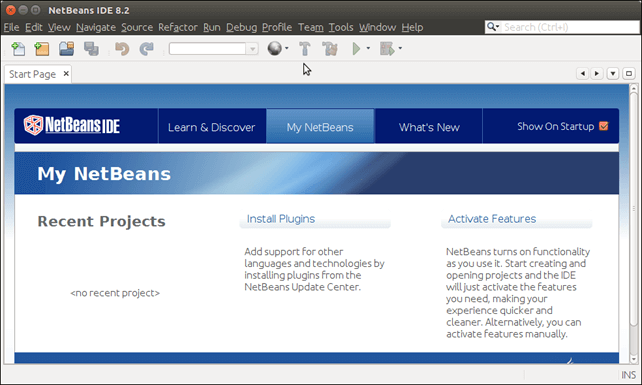Select the My NetBeans tab

tap(320, 127)
